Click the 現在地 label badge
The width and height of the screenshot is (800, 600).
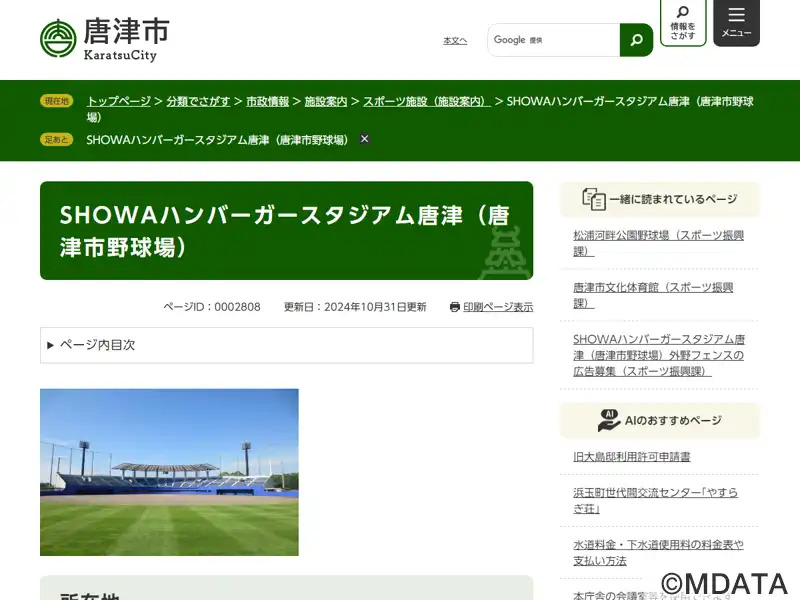(x=57, y=101)
